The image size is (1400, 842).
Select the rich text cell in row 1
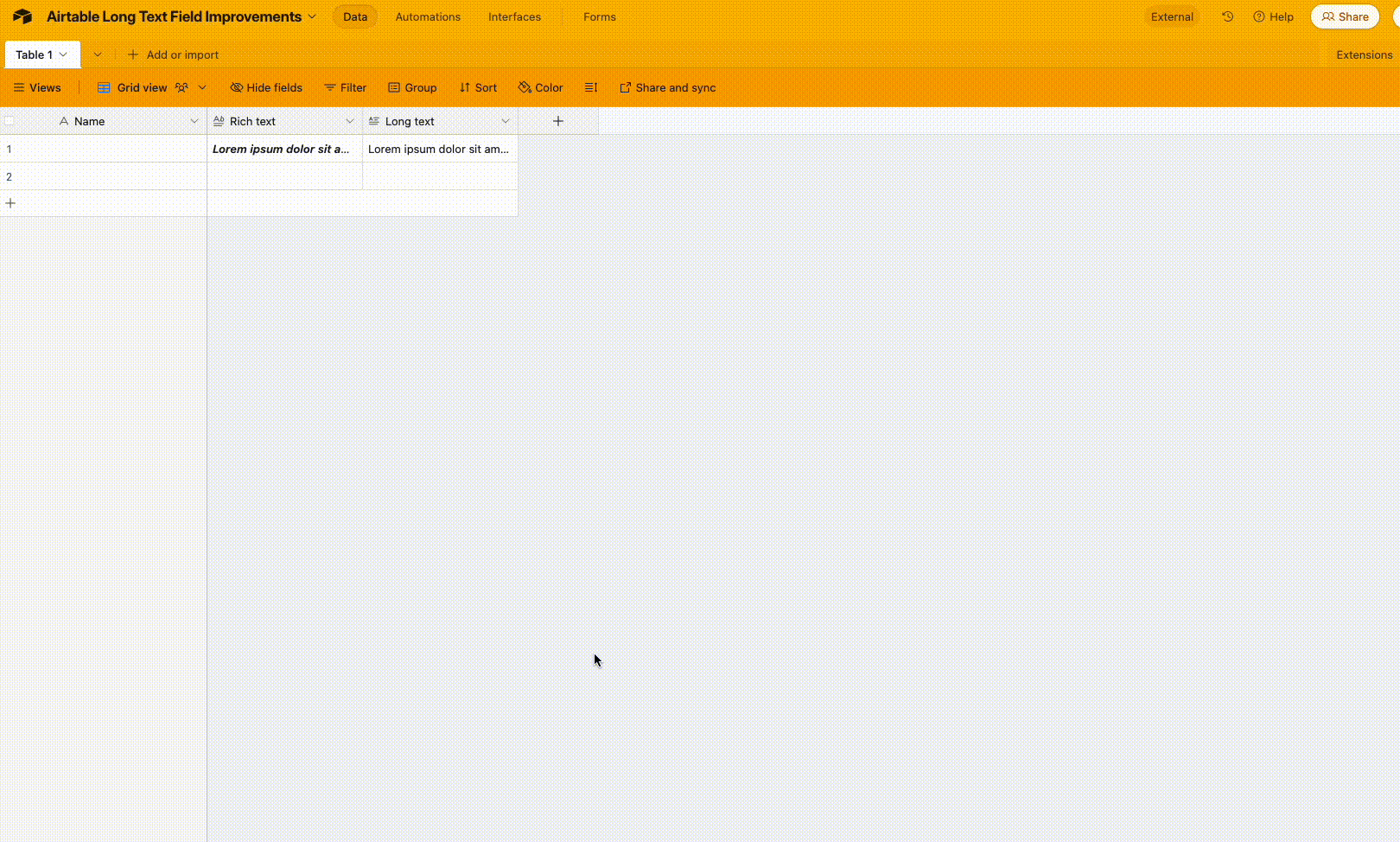pyautogui.click(x=285, y=149)
